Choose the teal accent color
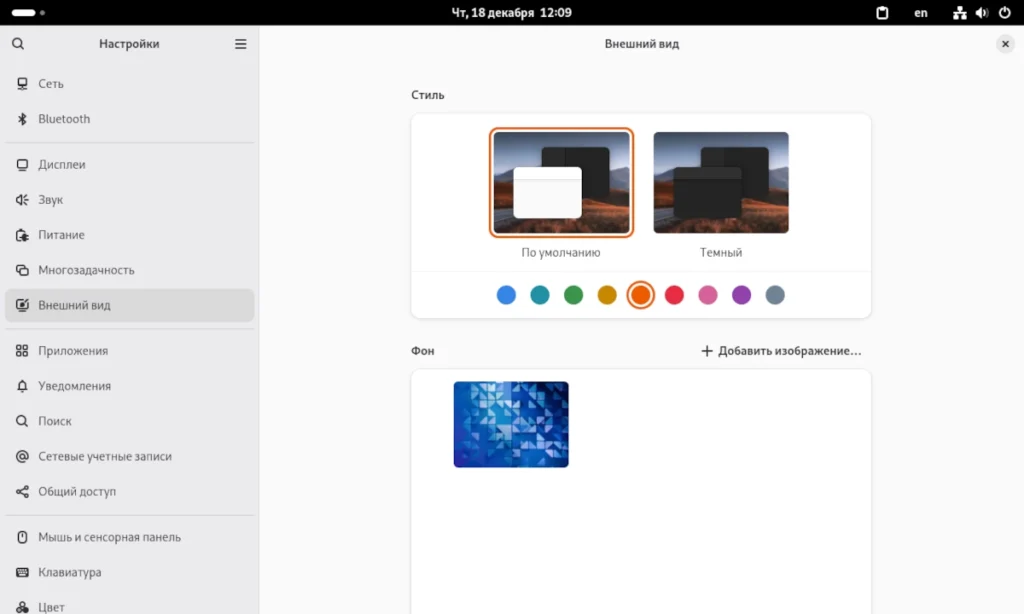 (x=539, y=295)
